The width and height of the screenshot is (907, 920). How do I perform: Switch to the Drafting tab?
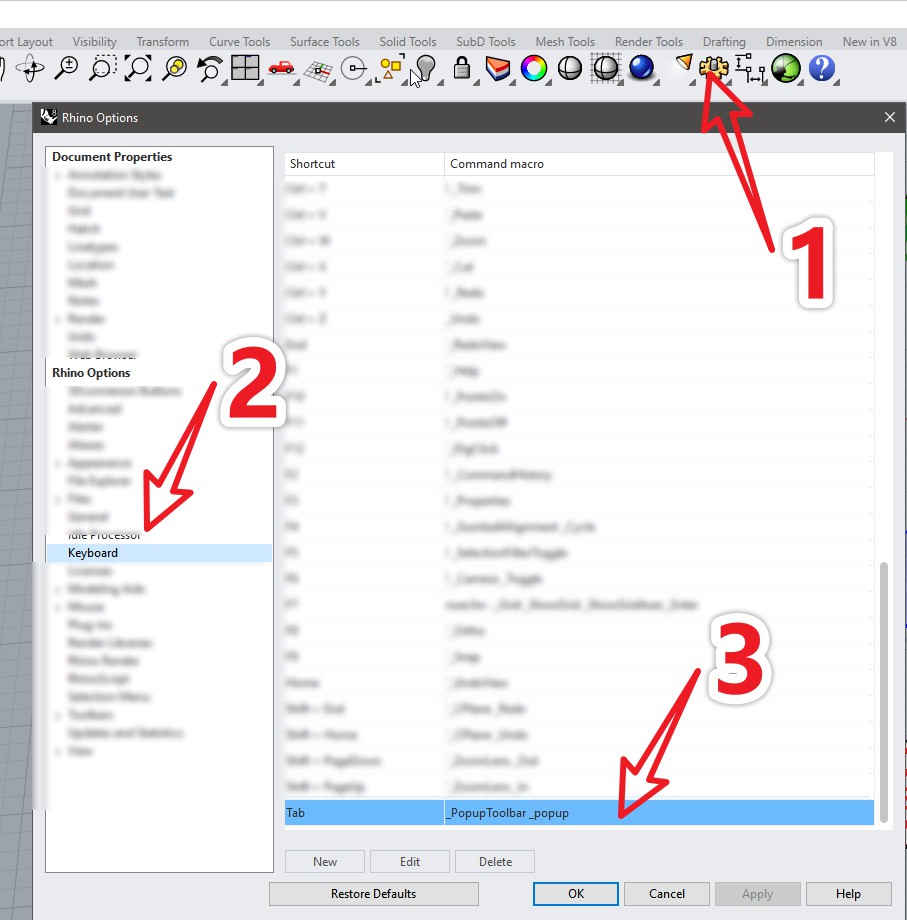pyautogui.click(x=724, y=42)
